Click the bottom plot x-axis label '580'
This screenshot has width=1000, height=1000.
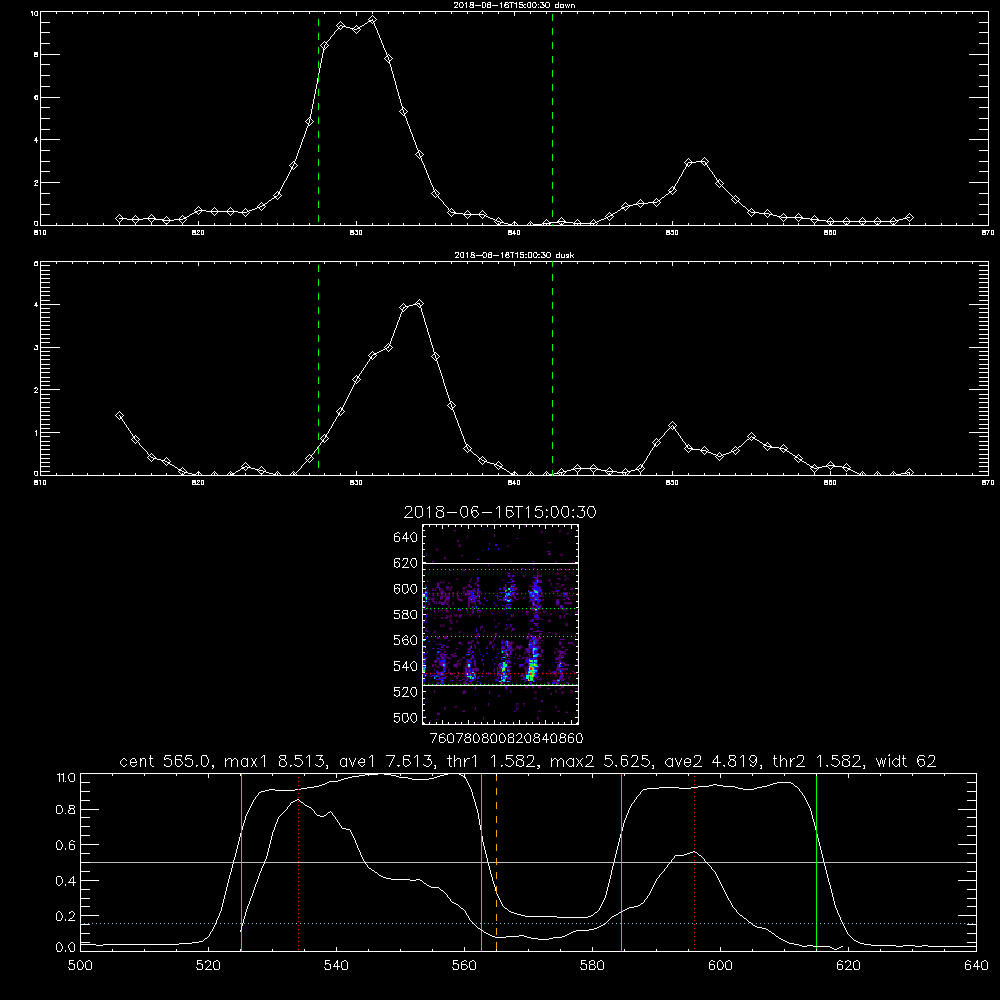(592, 966)
